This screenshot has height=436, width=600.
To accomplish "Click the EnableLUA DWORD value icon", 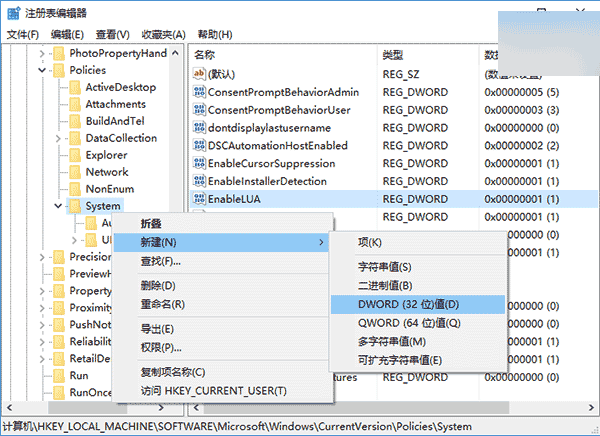I will click(198, 199).
